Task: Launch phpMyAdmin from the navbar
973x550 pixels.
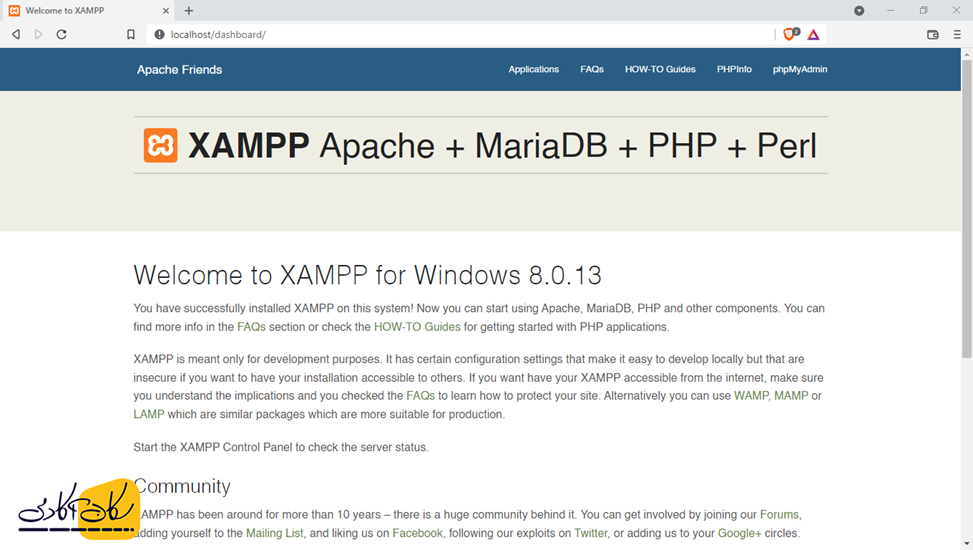Action: tap(800, 70)
